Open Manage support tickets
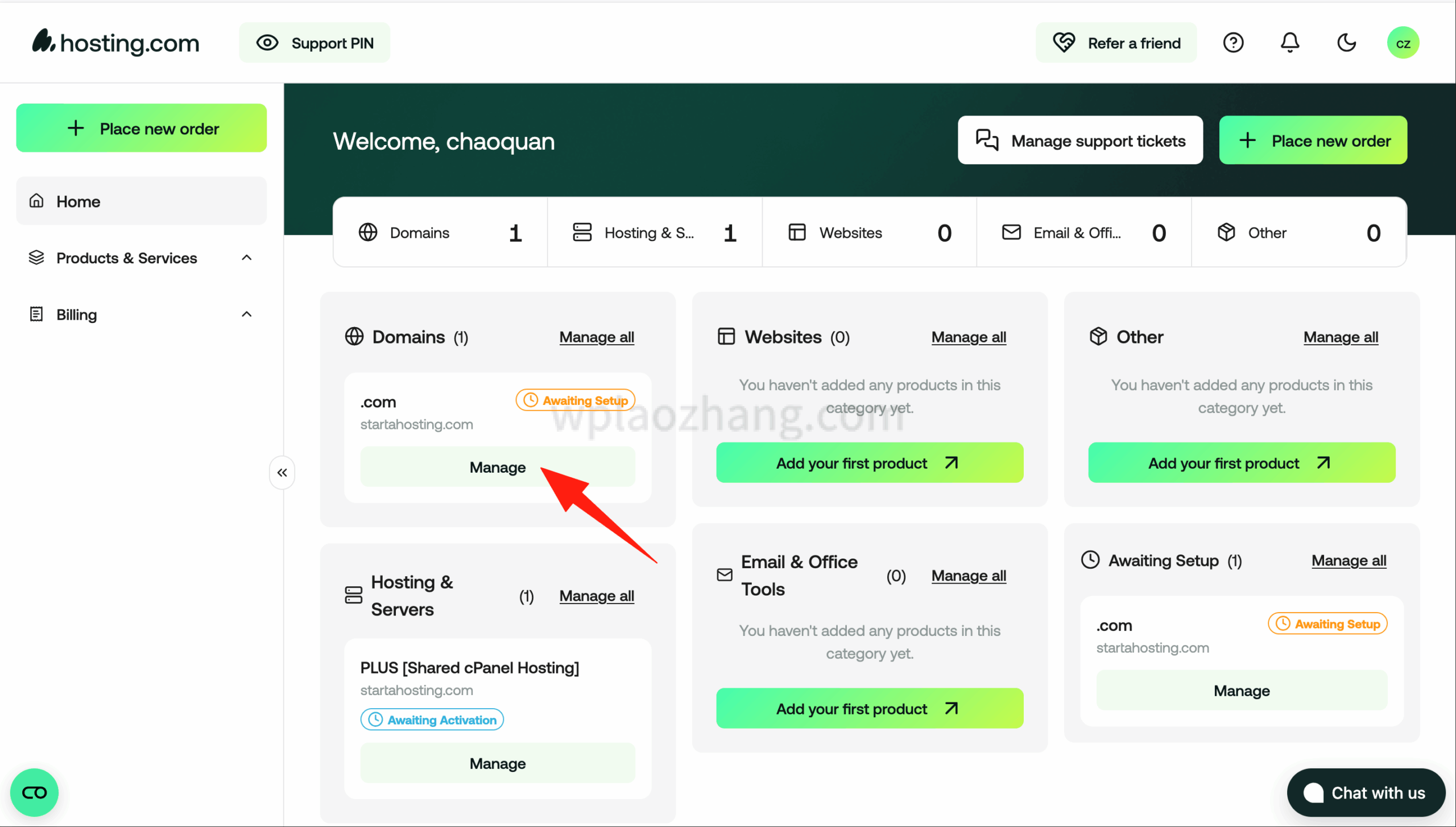Image resolution: width=1456 pixels, height=827 pixels. pyautogui.click(x=1080, y=140)
